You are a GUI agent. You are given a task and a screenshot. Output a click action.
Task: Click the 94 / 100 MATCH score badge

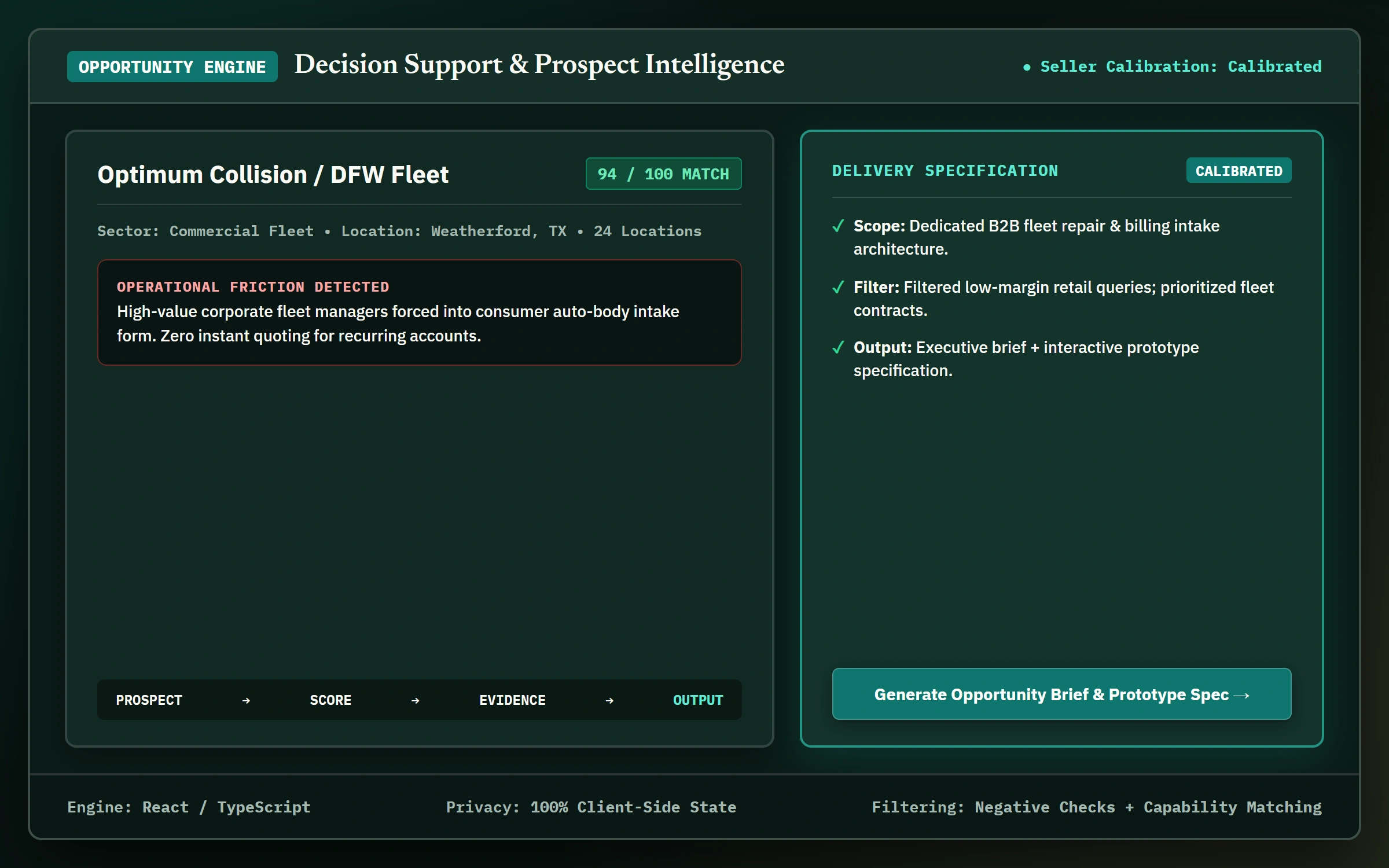pyautogui.click(x=663, y=174)
